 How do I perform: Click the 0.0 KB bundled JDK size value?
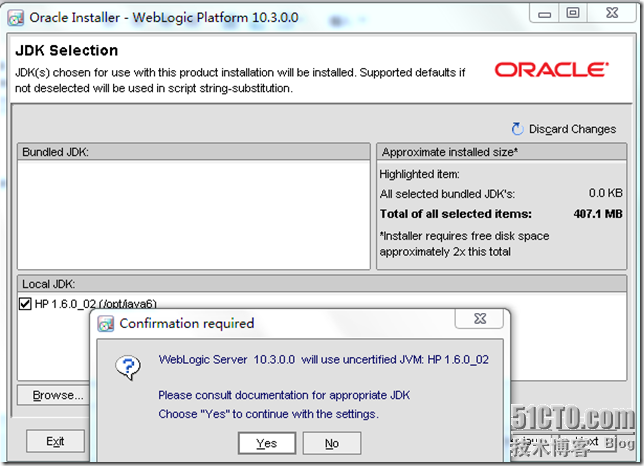[x=606, y=193]
